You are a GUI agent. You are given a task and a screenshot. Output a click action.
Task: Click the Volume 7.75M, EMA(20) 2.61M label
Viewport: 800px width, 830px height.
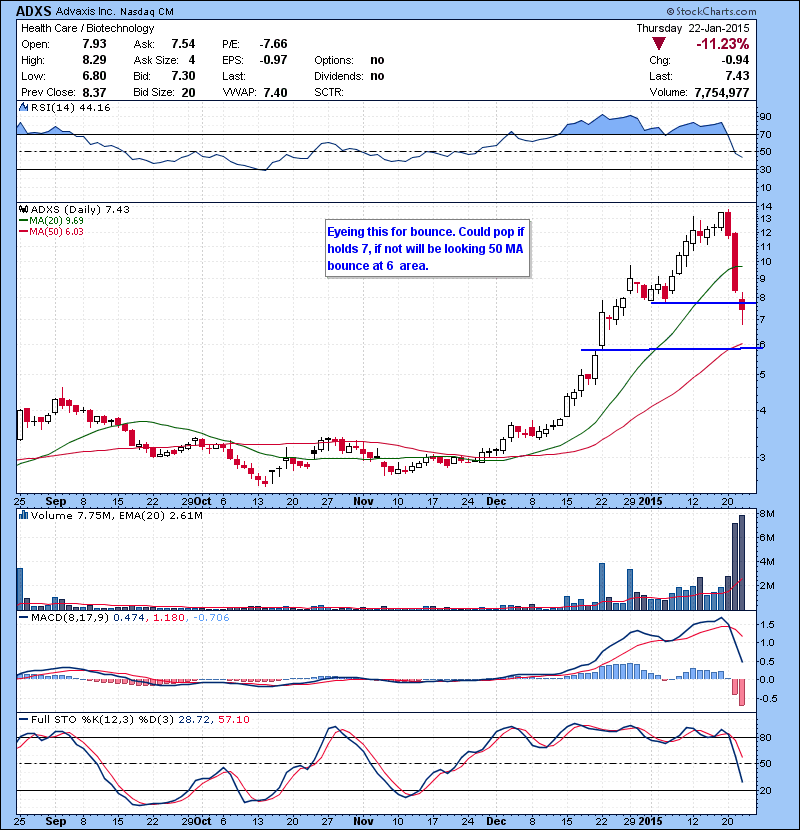pyautogui.click(x=116, y=515)
